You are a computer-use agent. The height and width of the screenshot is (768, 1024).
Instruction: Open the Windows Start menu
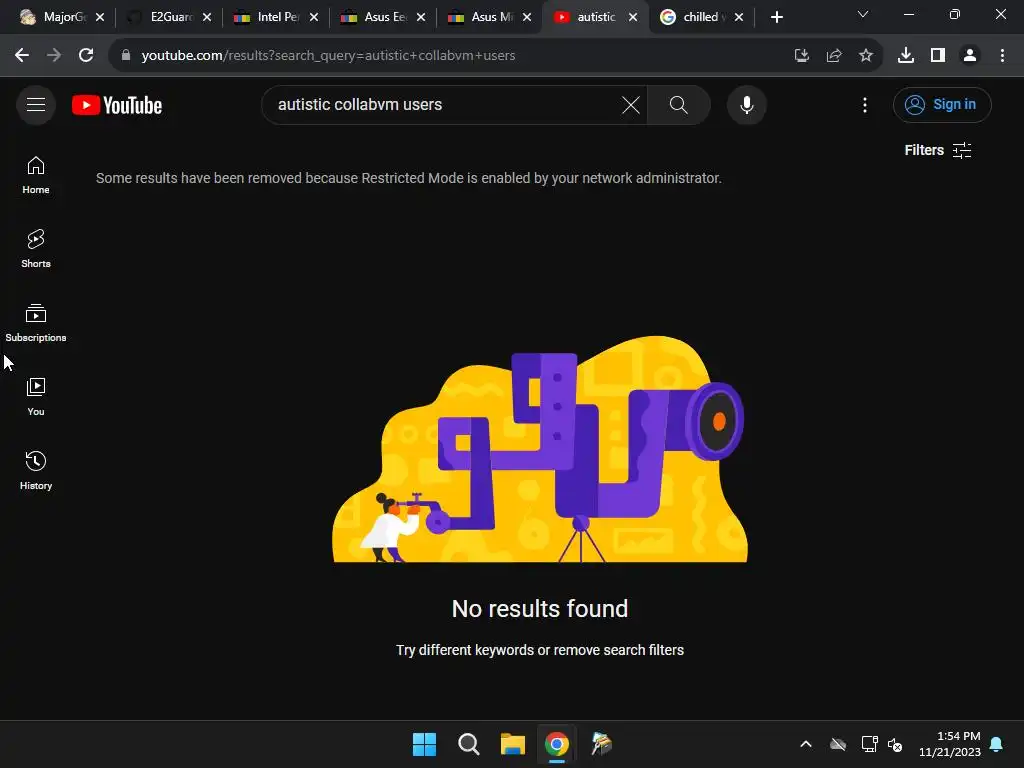(424, 744)
